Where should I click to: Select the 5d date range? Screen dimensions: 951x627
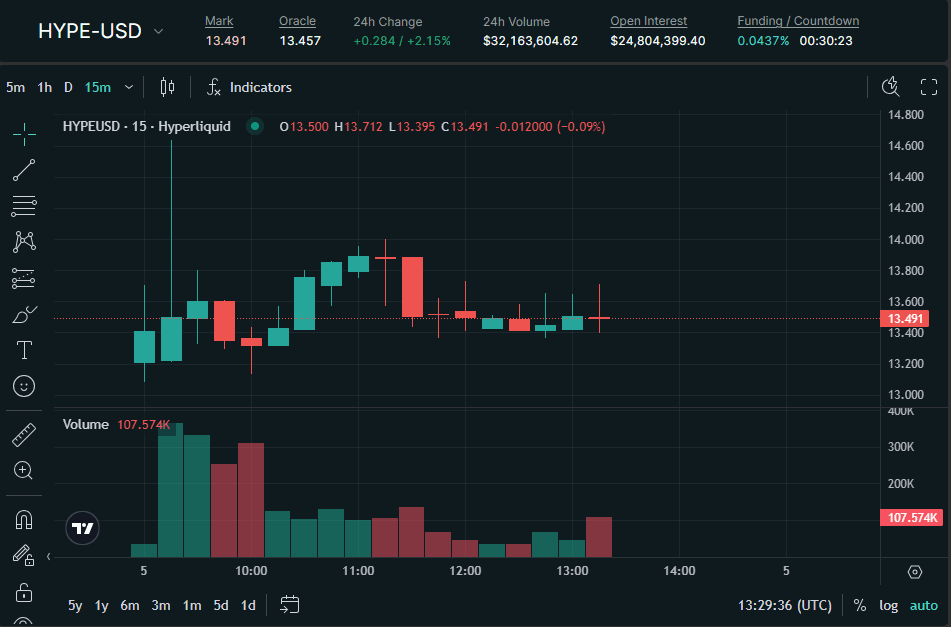click(220, 605)
